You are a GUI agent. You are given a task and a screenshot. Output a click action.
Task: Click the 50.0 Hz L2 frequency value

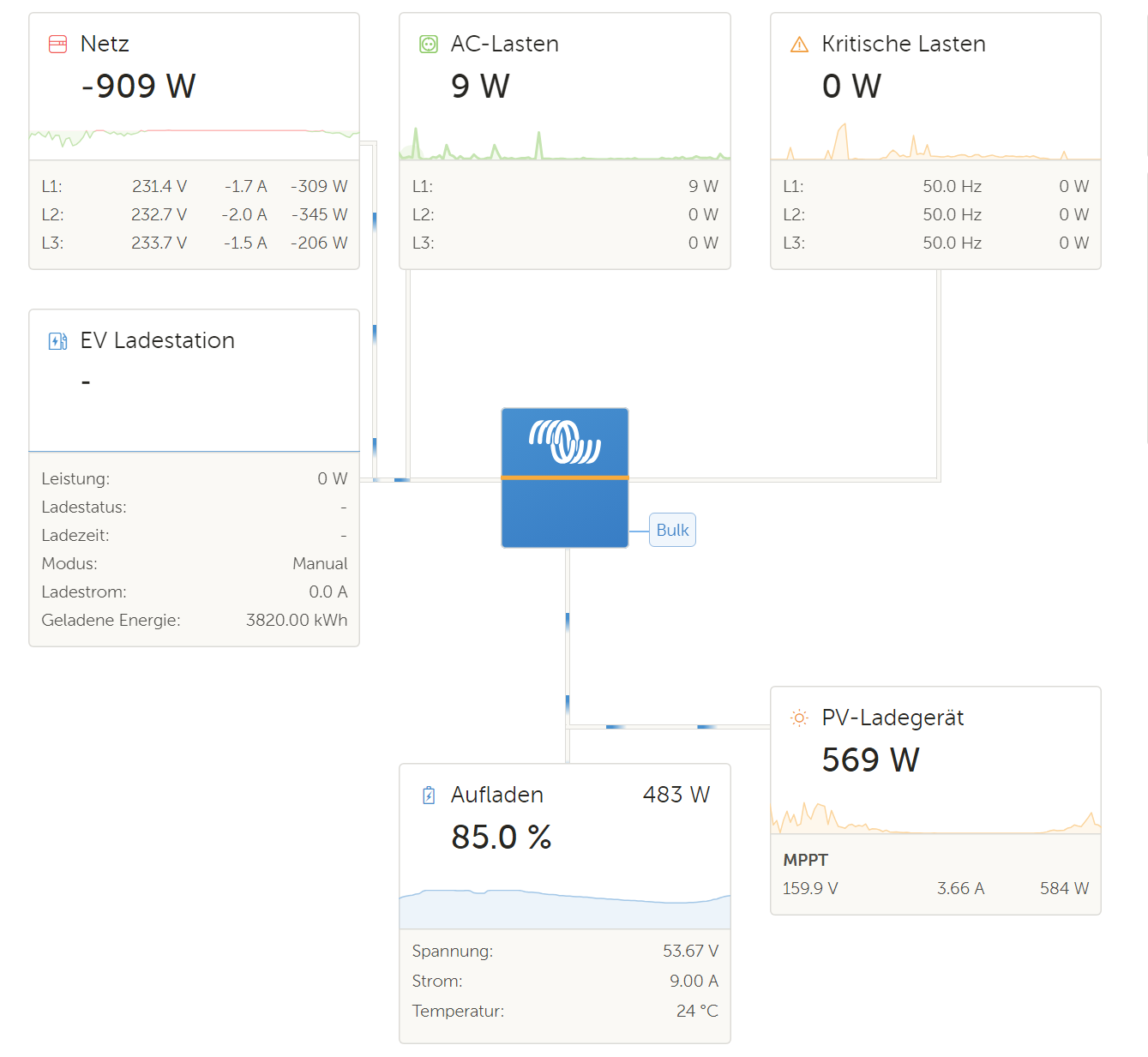[x=953, y=214]
